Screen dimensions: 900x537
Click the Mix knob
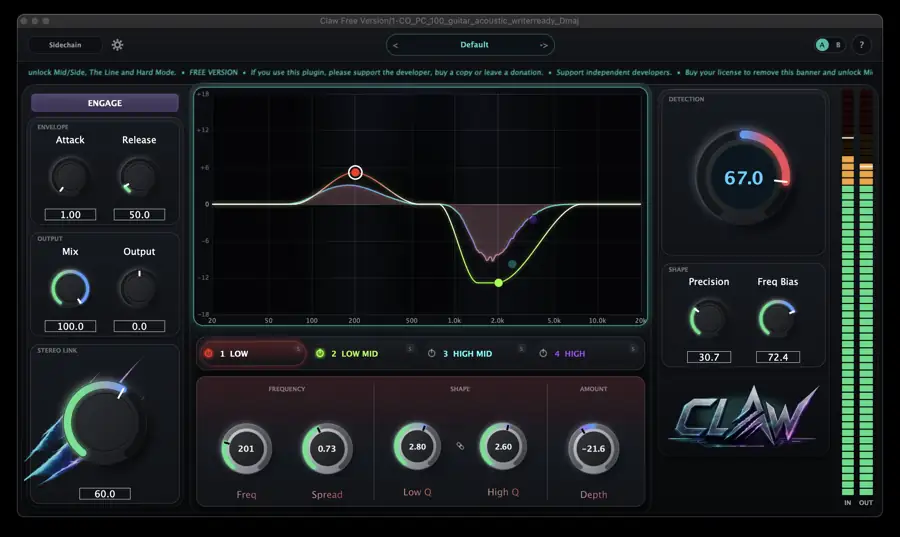click(70, 289)
